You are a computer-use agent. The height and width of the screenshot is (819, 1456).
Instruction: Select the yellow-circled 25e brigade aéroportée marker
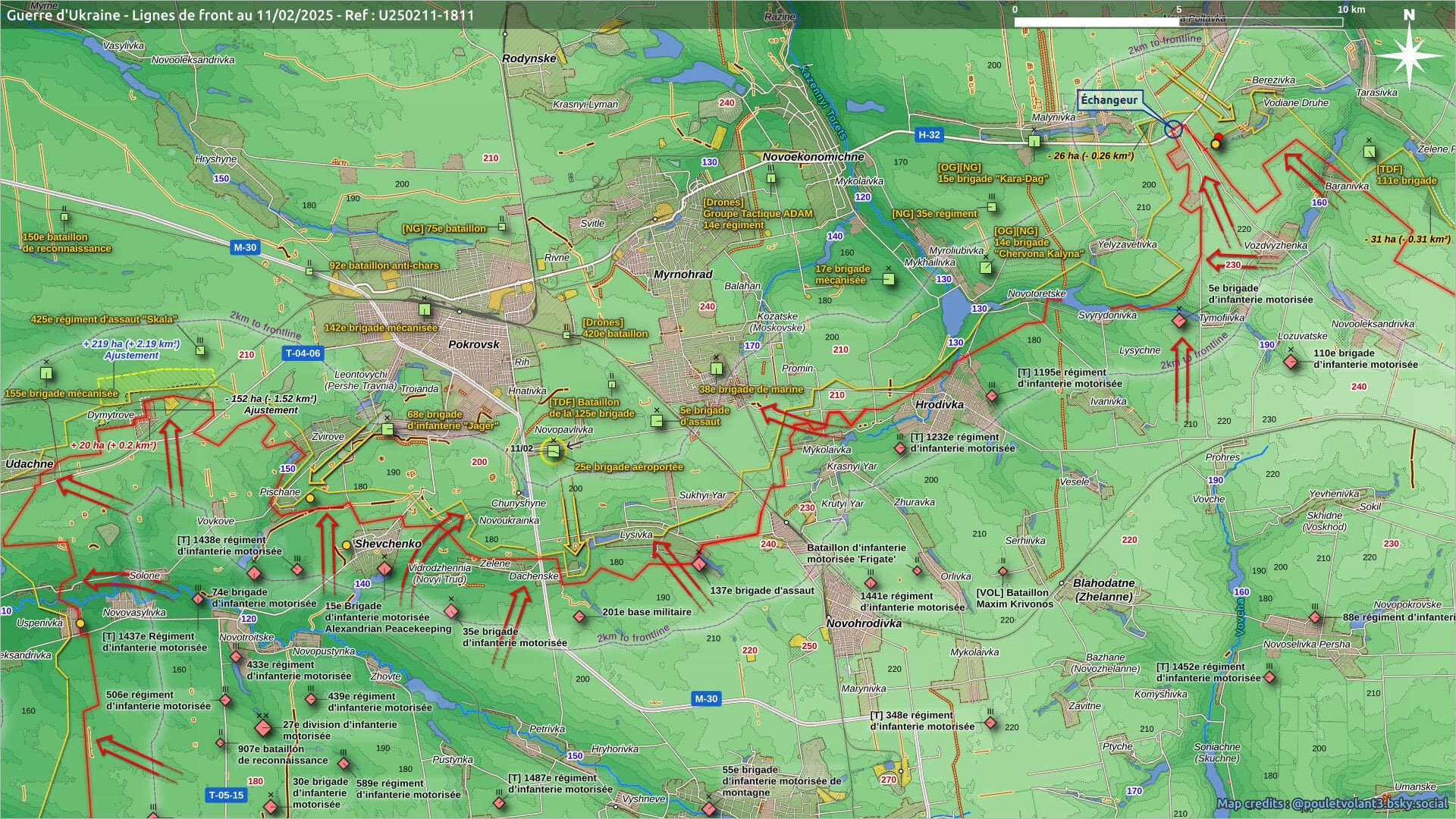(x=554, y=452)
